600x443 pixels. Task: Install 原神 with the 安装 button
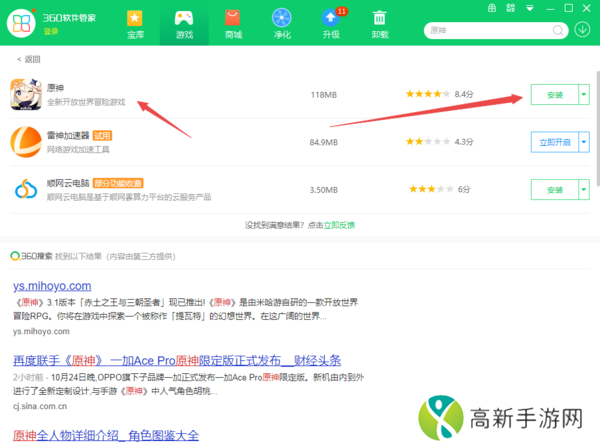pos(554,95)
